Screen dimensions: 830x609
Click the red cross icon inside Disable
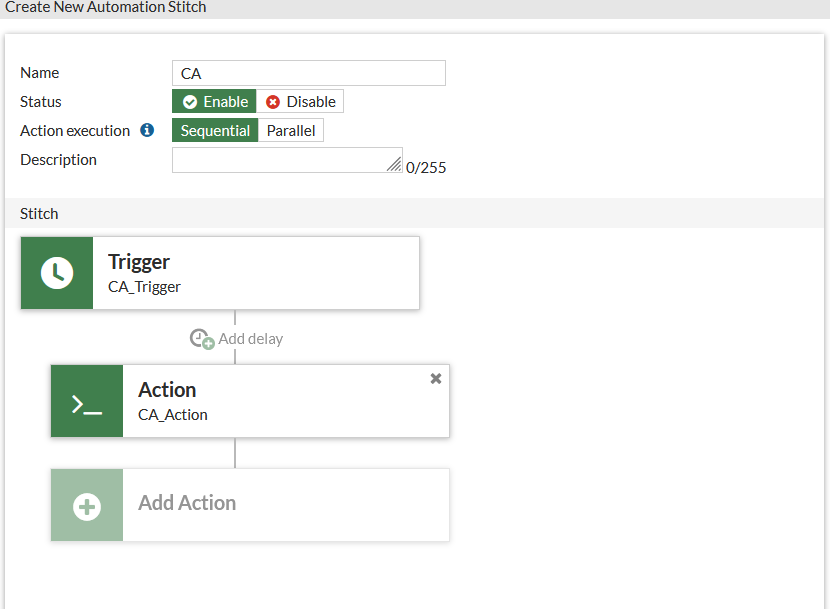pos(273,102)
